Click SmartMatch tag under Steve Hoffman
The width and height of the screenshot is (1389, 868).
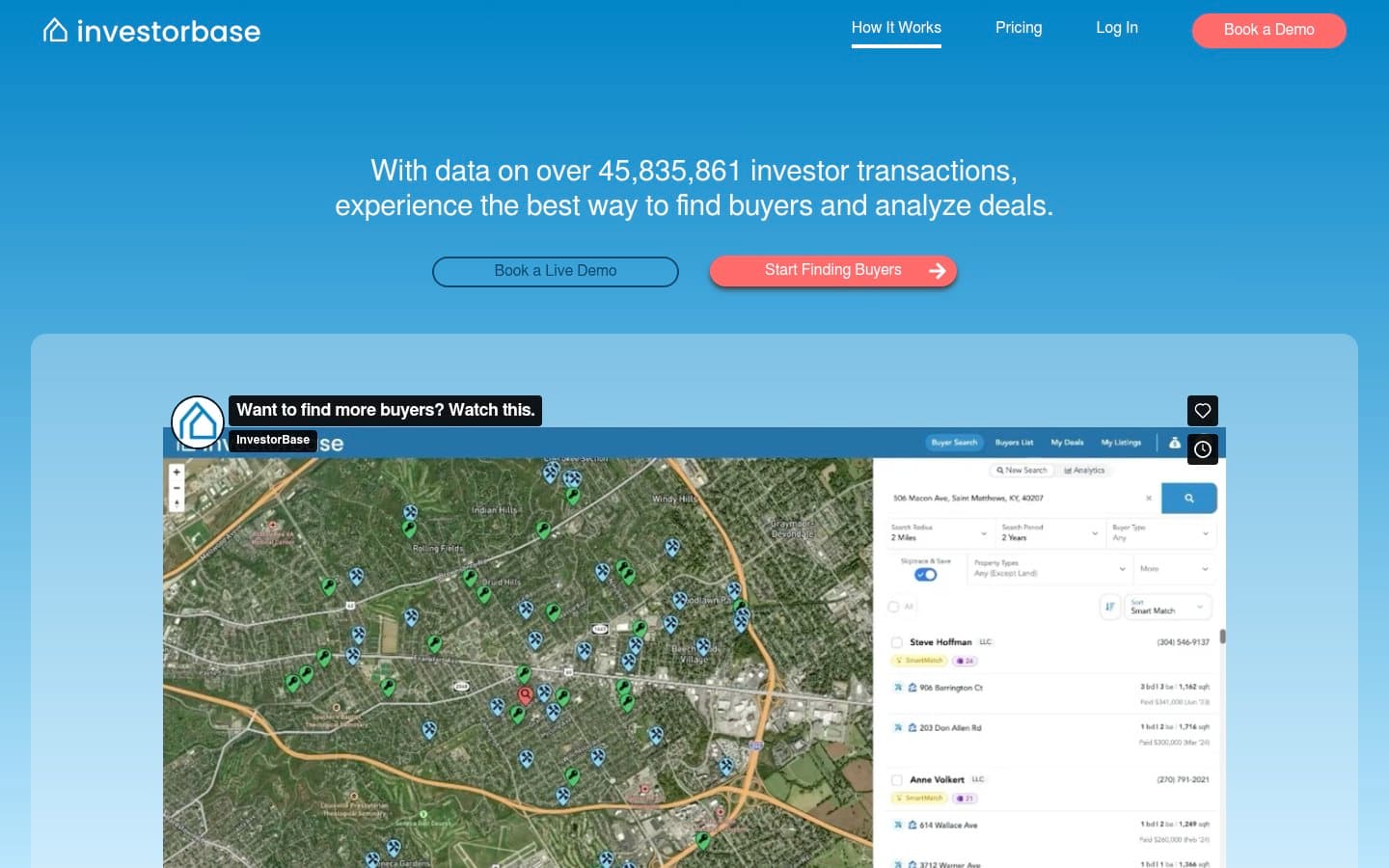tap(919, 661)
